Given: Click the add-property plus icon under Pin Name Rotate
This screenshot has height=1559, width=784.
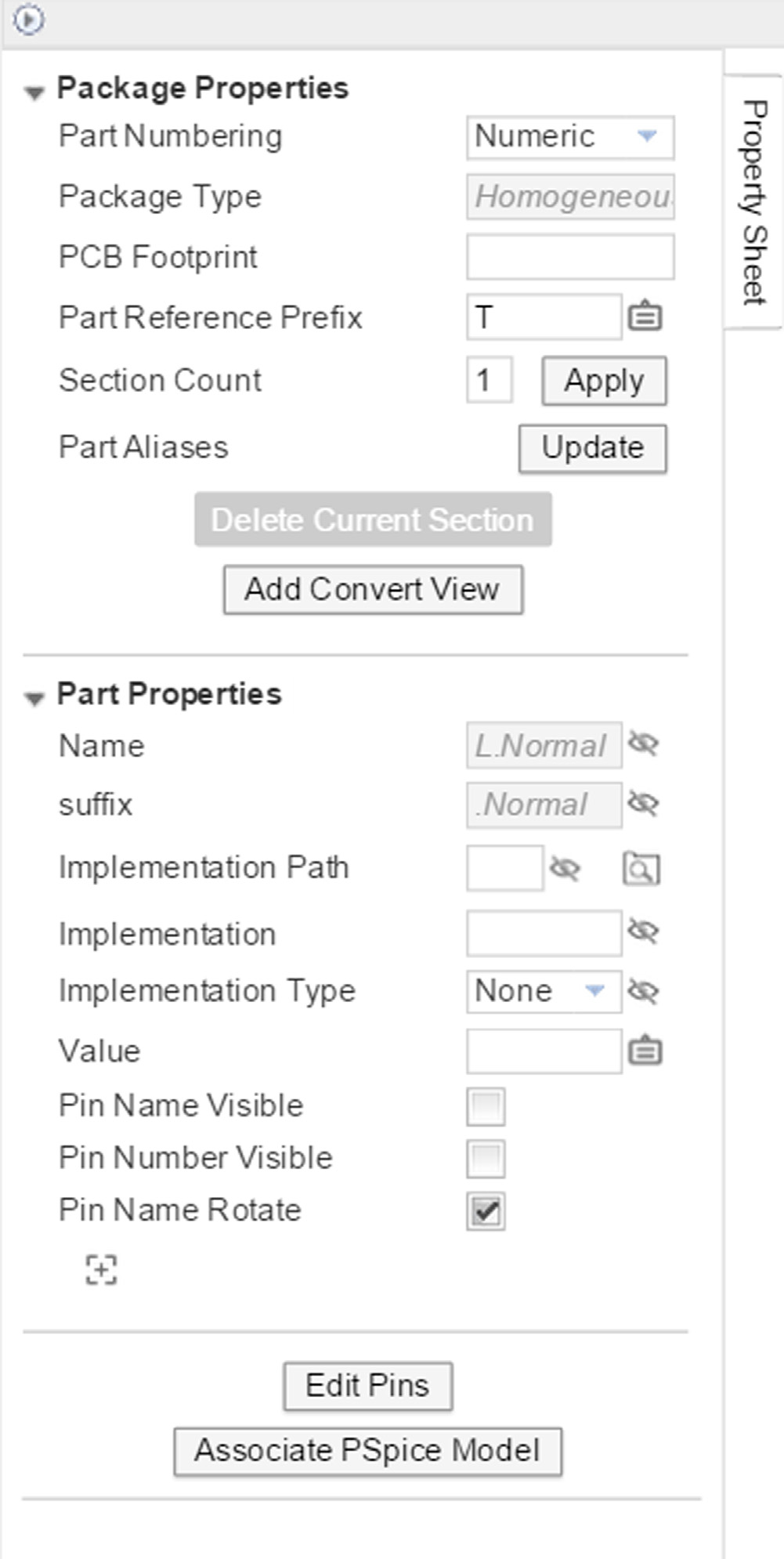Looking at the screenshot, I should coord(101,1269).
